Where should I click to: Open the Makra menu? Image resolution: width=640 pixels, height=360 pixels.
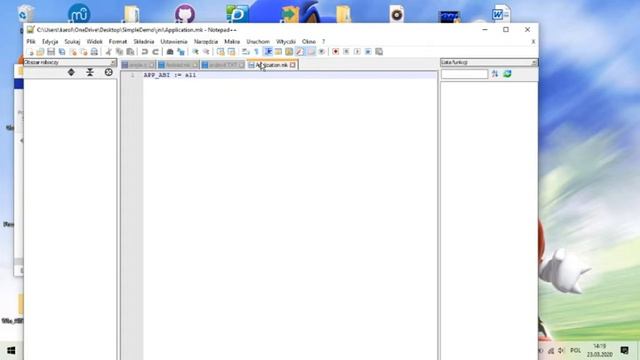point(232,42)
